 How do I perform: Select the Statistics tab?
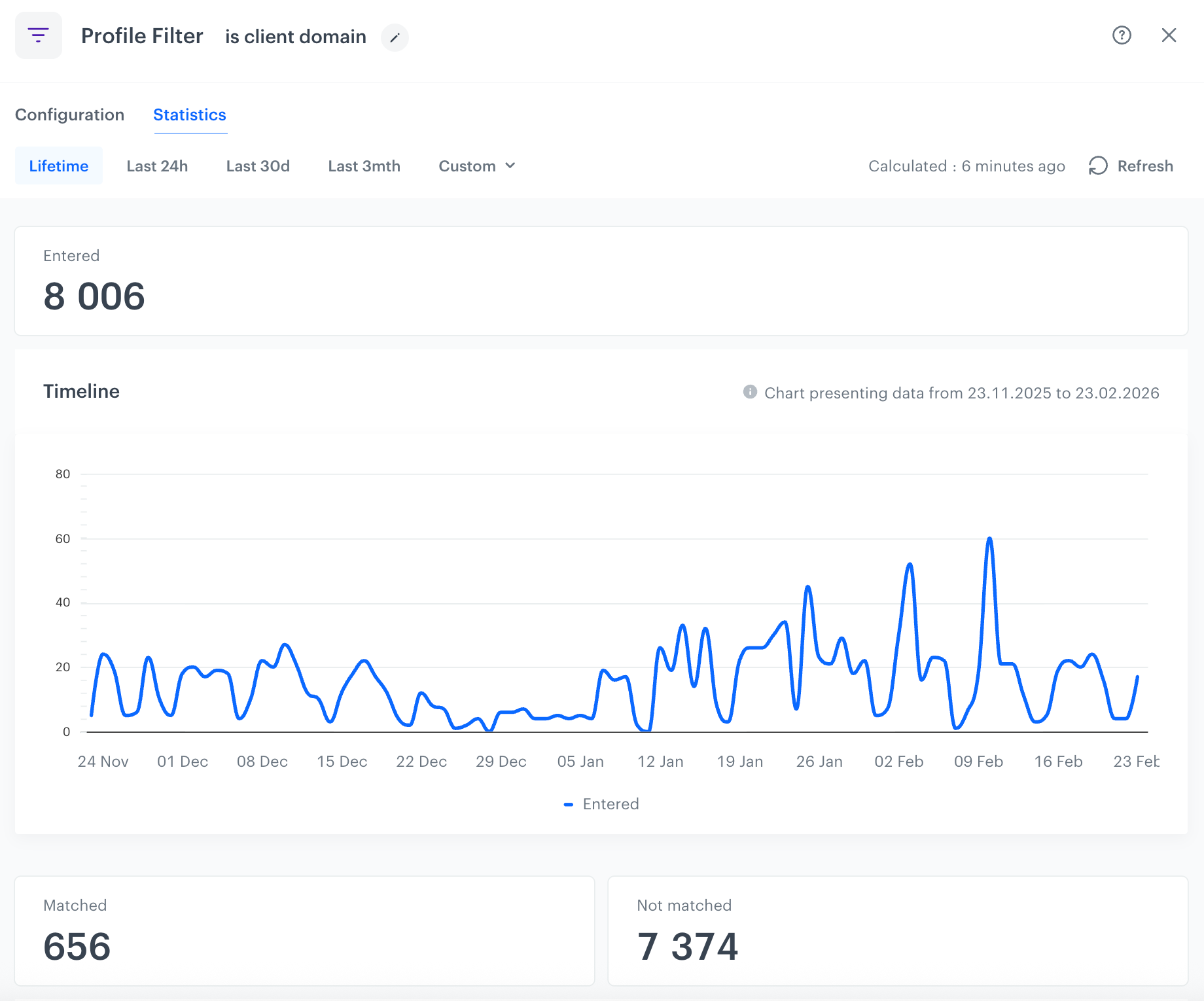coord(190,115)
